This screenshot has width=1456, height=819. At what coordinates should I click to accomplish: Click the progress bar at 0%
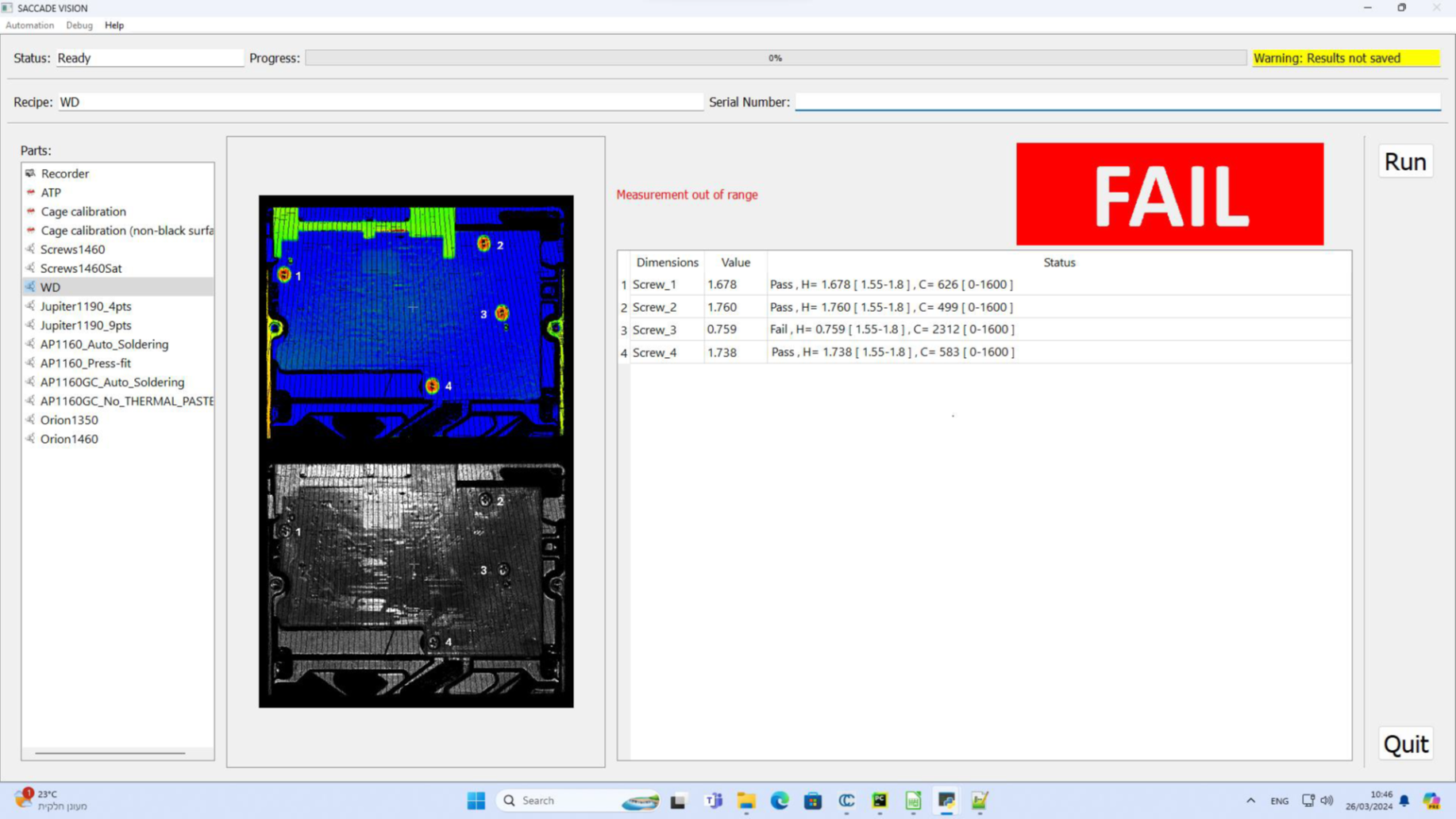776,58
